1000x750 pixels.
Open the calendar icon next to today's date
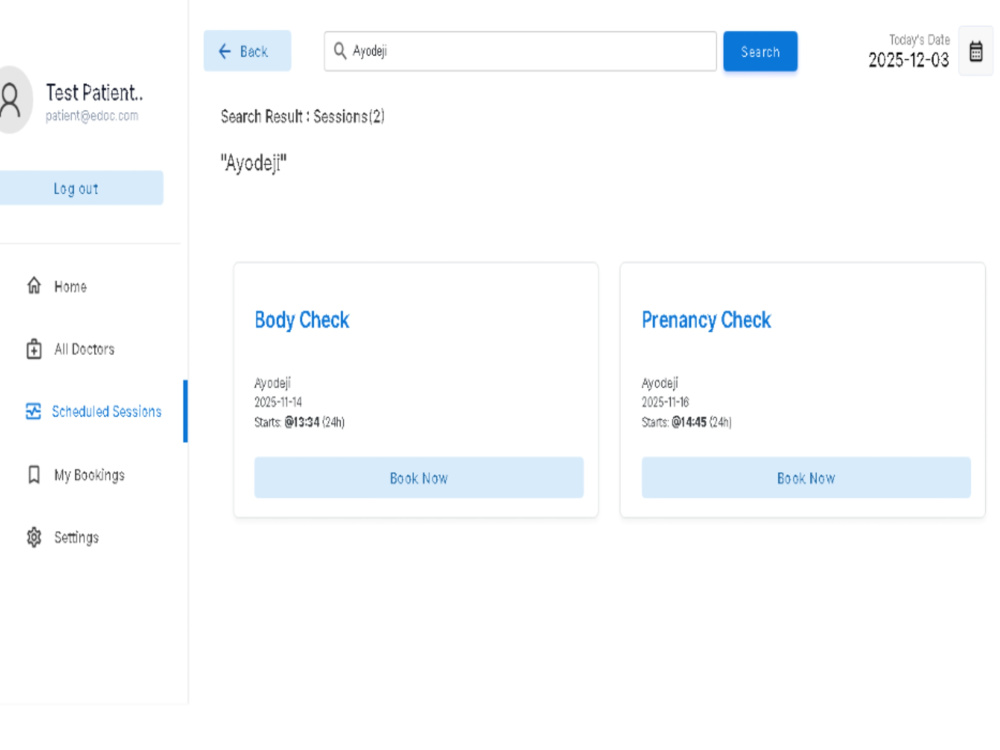(x=976, y=51)
